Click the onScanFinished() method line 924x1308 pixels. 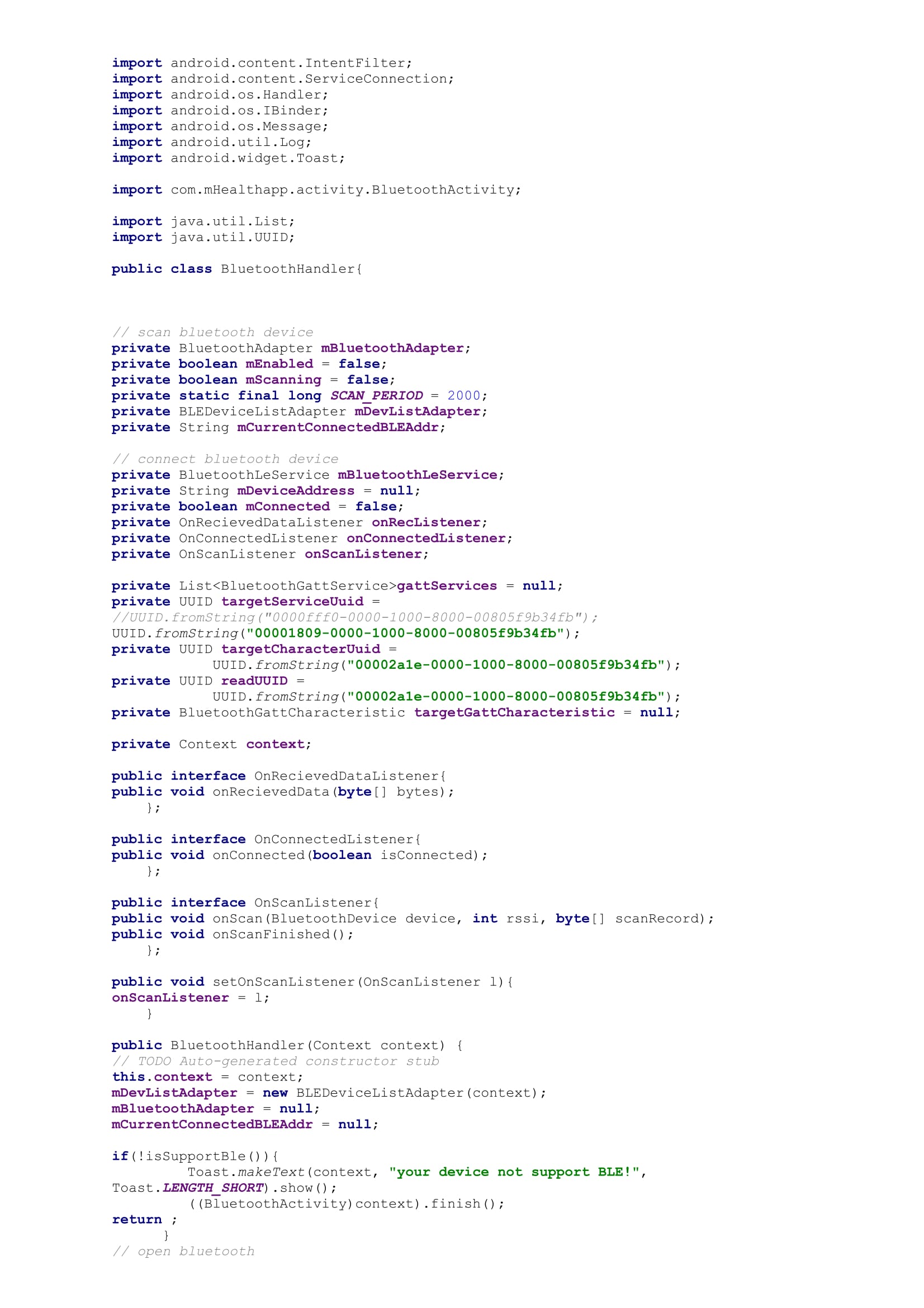[282, 934]
